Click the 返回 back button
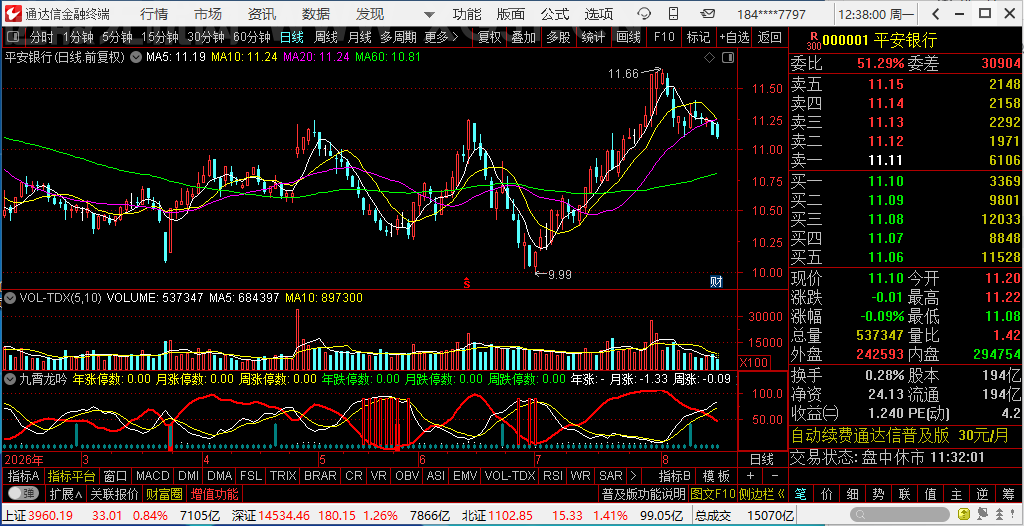 (770, 37)
